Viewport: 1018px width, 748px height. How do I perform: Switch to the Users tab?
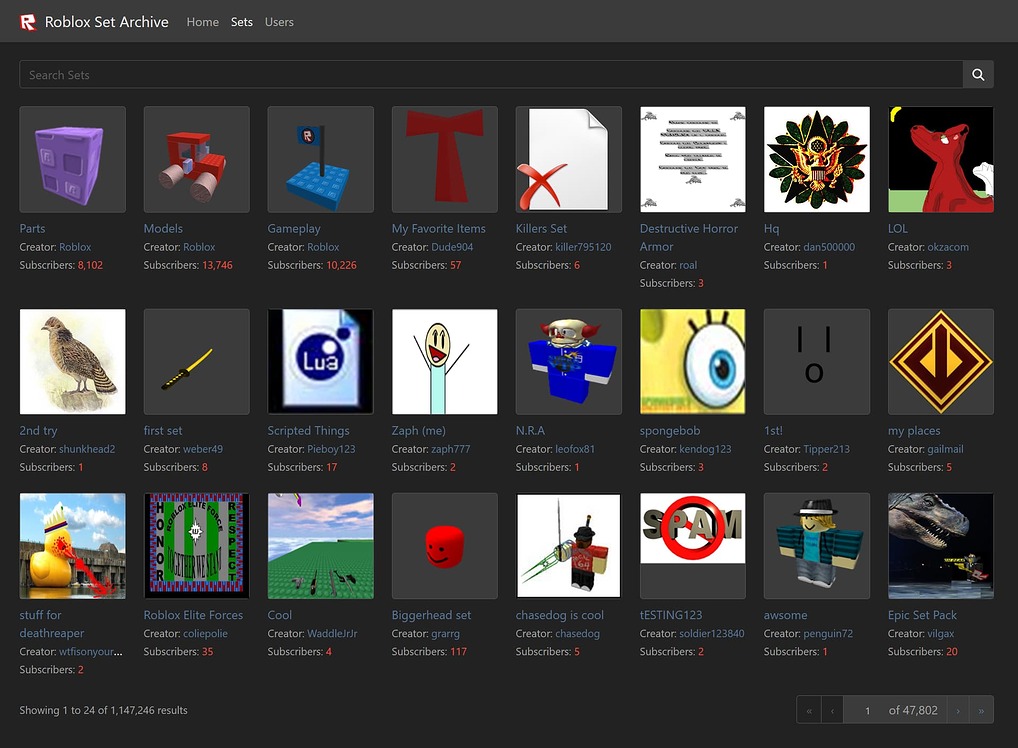279,21
